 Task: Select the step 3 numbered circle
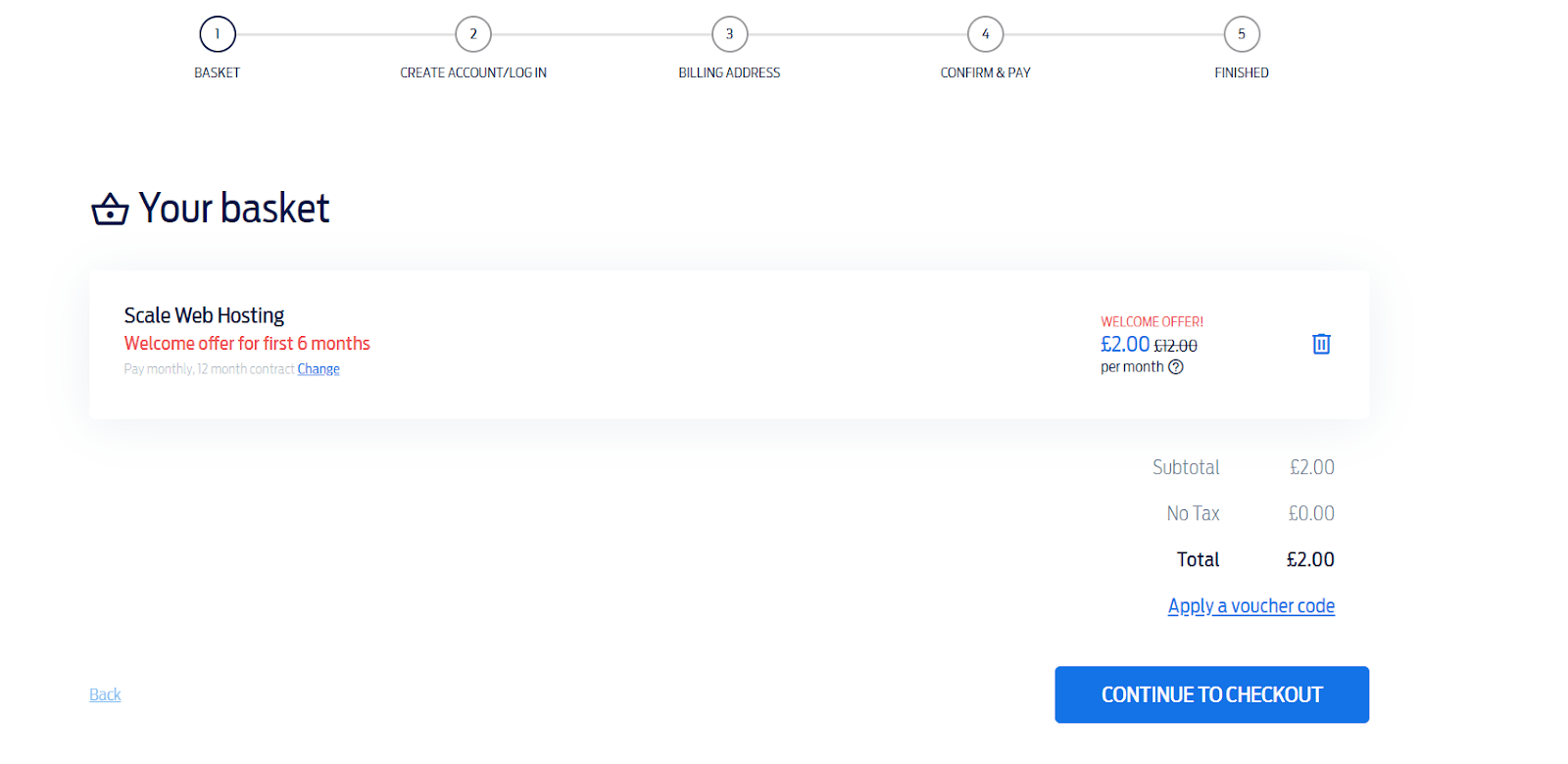pos(729,34)
